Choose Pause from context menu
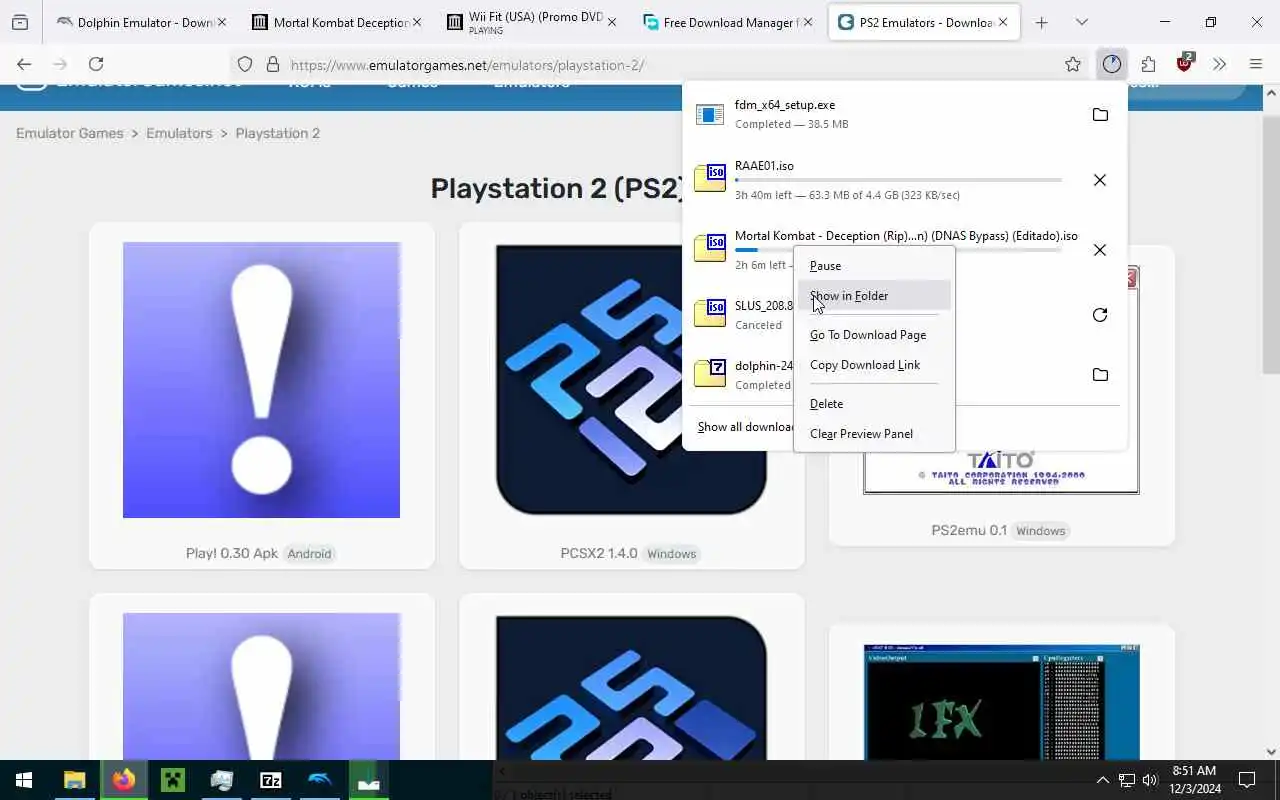 click(x=874, y=266)
